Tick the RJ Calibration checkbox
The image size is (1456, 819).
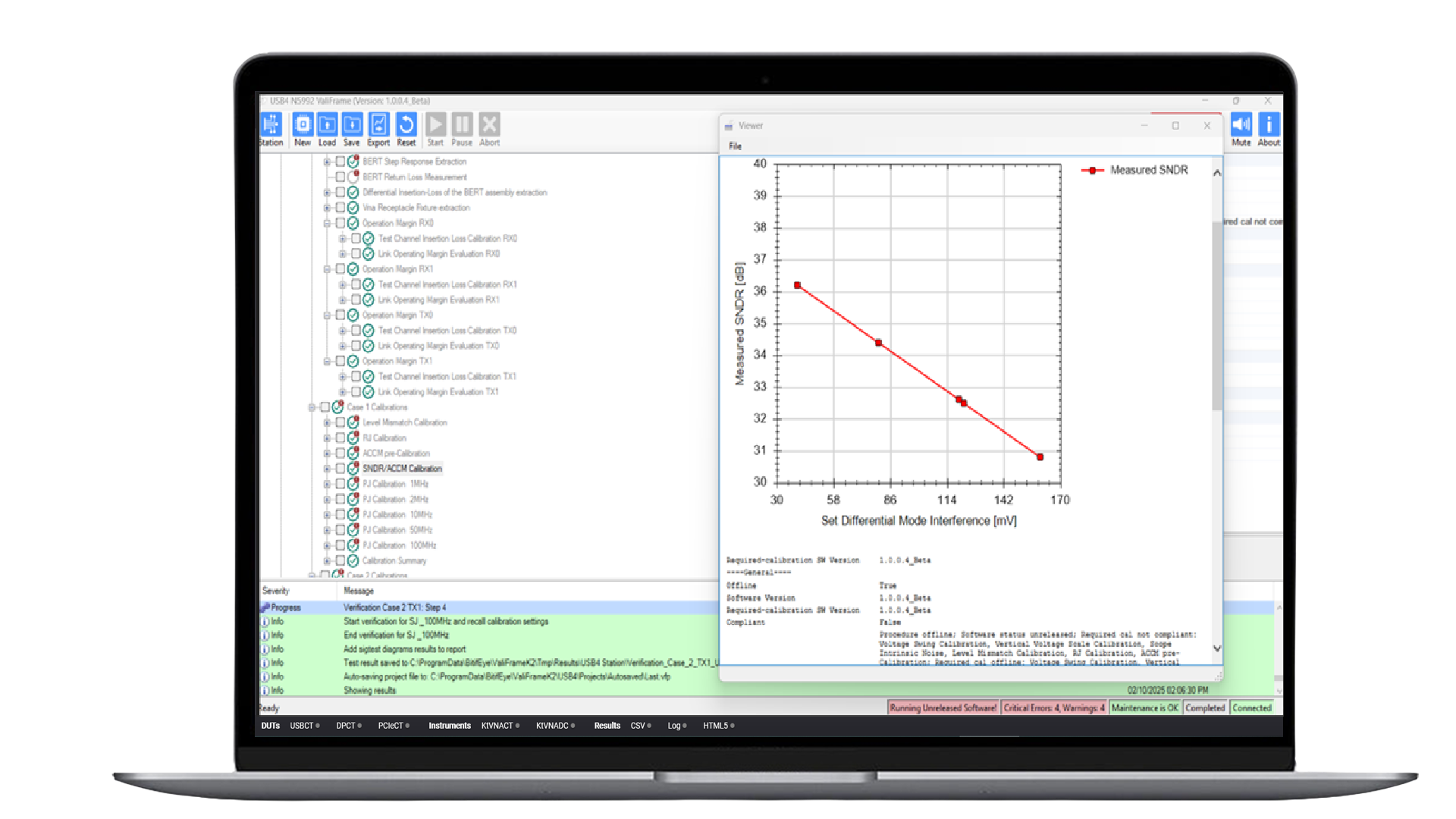[x=341, y=438]
